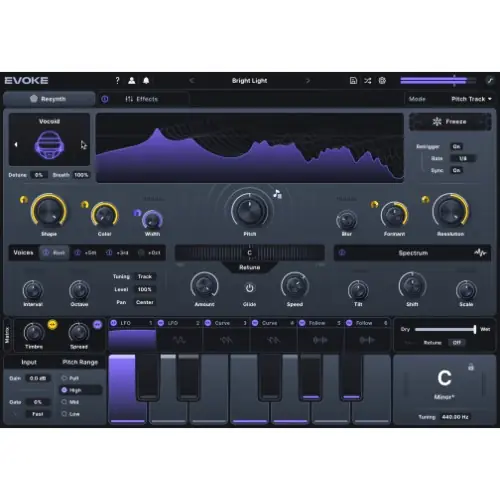Image resolution: width=500 pixels, height=500 pixels.
Task: Open the Mode Pitch Track dropdown
Action: coord(471,99)
